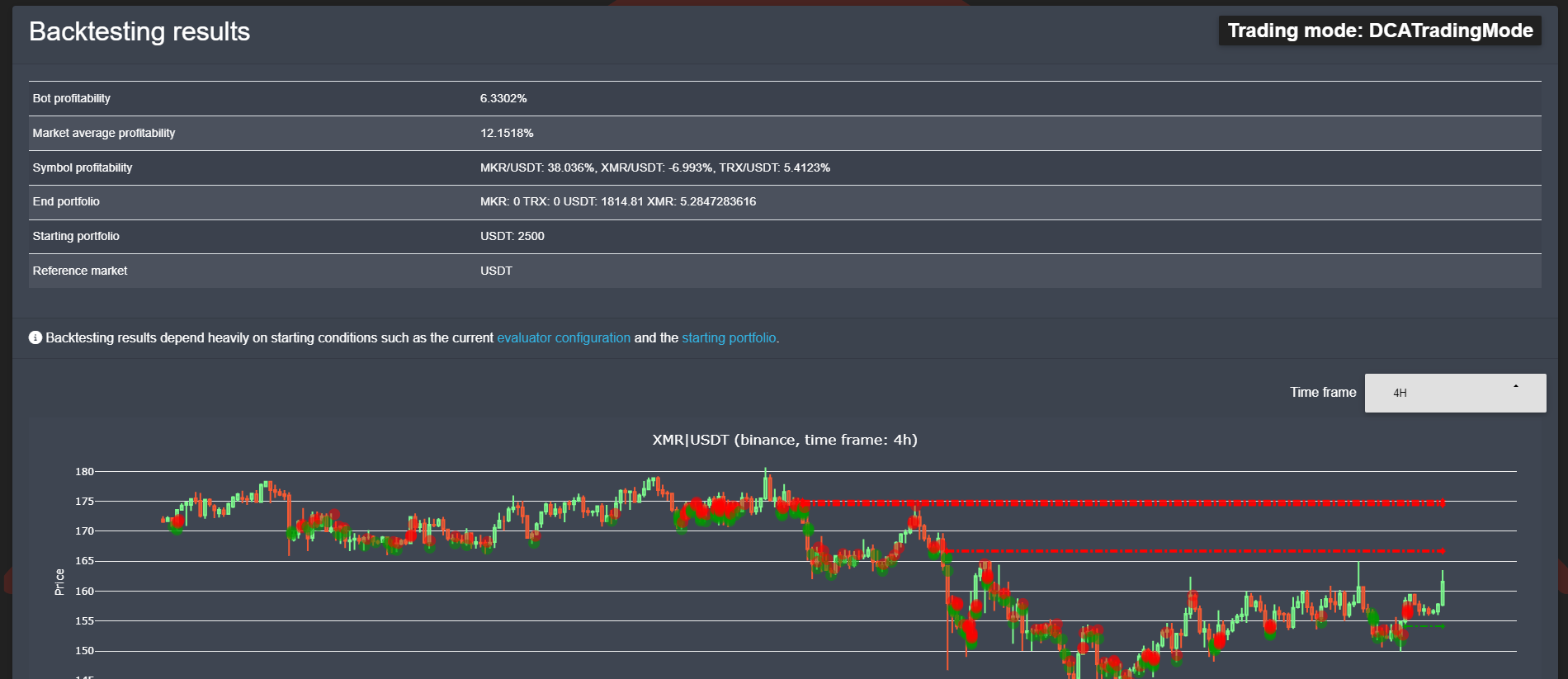Image resolution: width=1568 pixels, height=679 pixels.
Task: Click the Time frame label
Action: (1323, 393)
